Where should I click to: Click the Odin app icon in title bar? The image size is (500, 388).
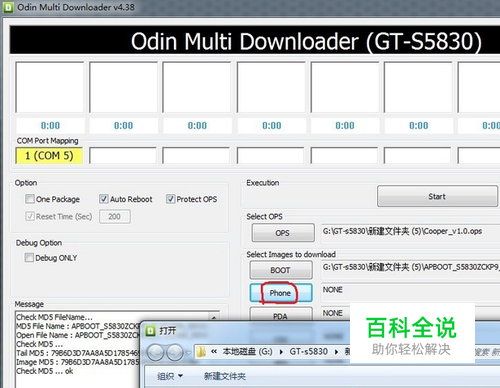8,7
